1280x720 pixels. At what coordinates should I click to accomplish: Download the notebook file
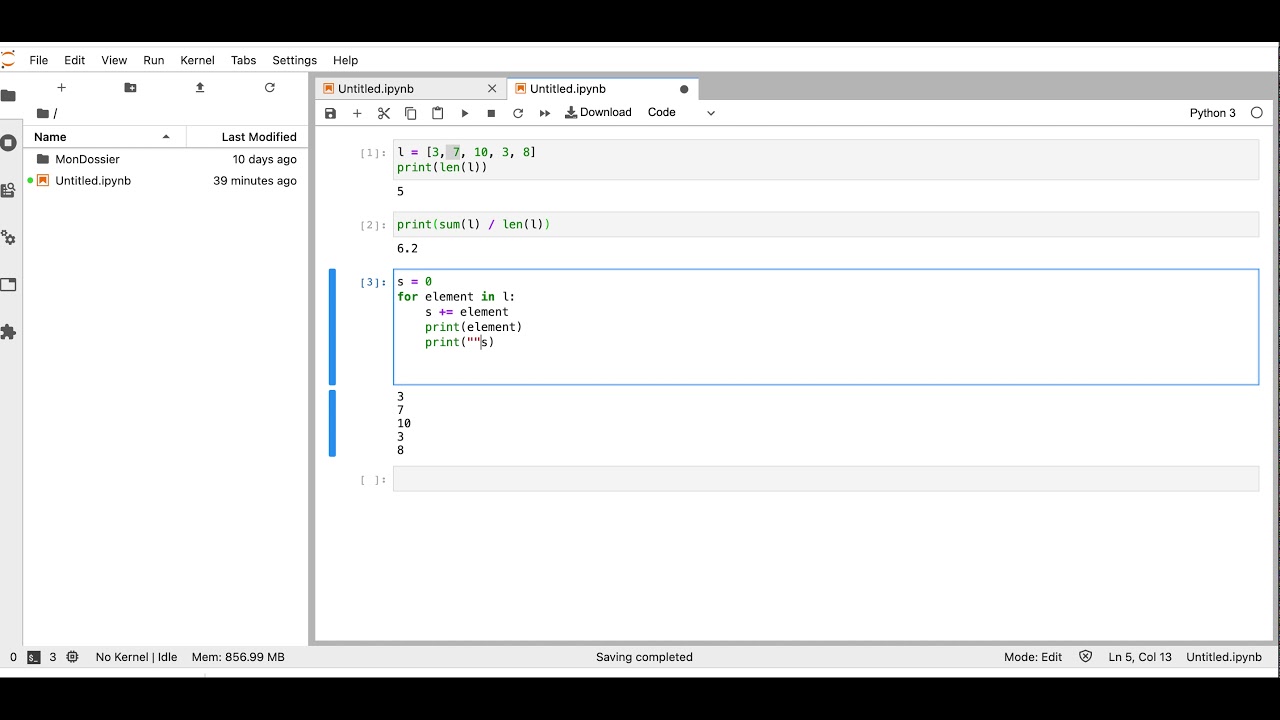598,112
